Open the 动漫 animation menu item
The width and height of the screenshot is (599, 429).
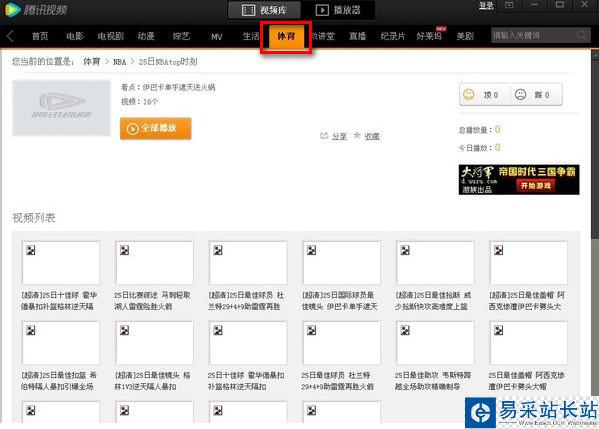(x=146, y=36)
